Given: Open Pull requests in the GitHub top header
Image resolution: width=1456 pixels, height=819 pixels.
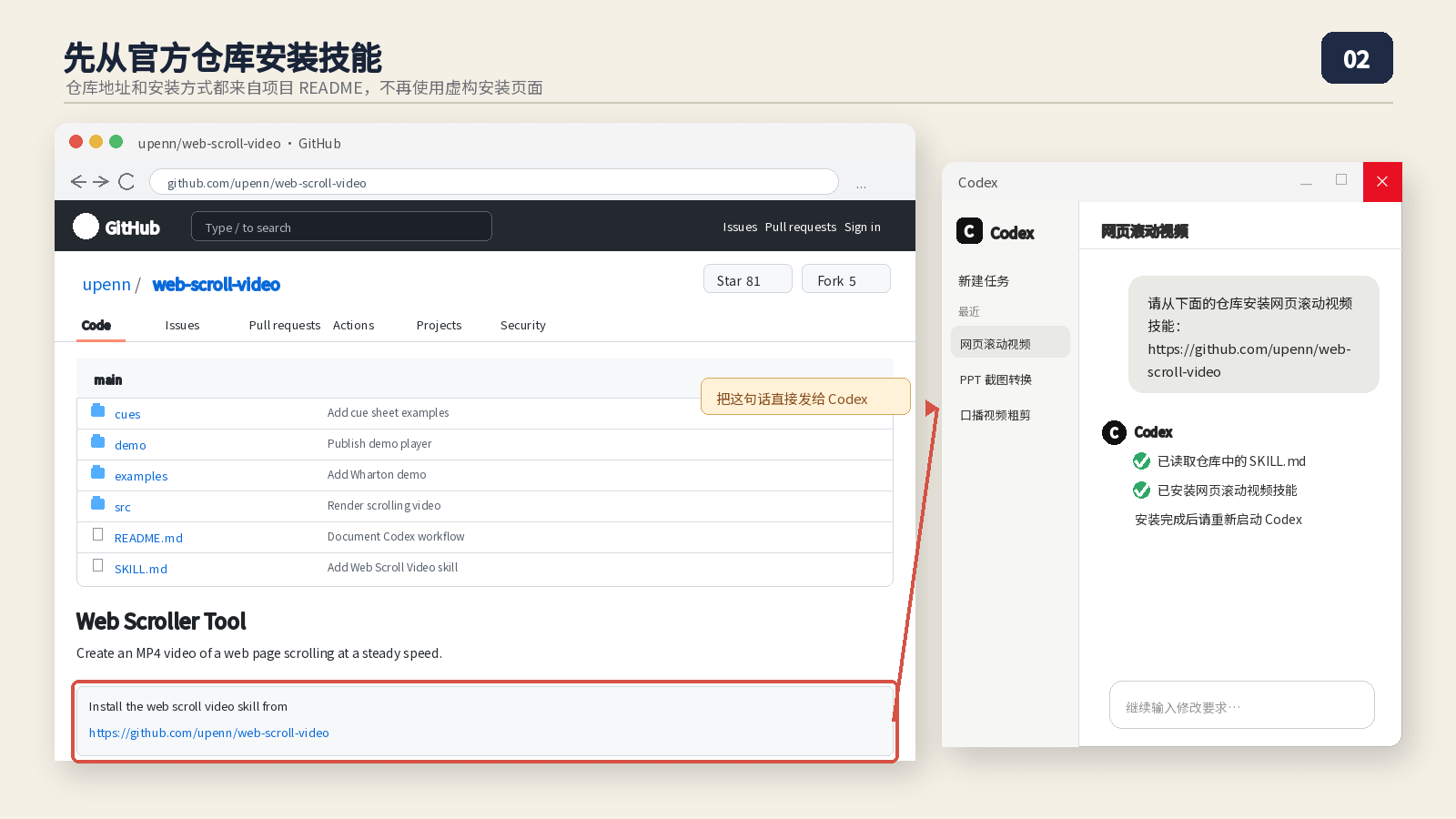Looking at the screenshot, I should (801, 227).
